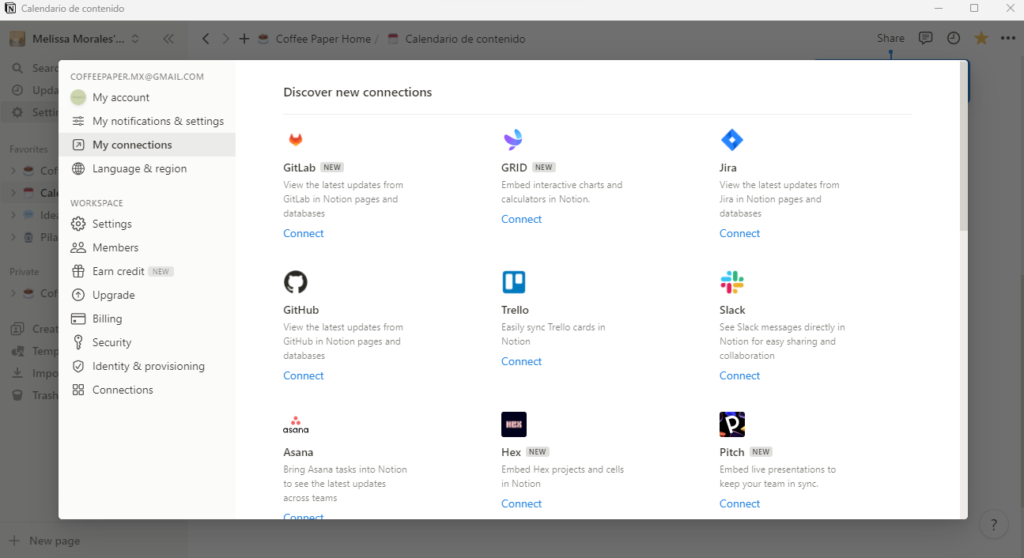Connect the GitHub integration
This screenshot has height=558, width=1024.
pos(303,376)
